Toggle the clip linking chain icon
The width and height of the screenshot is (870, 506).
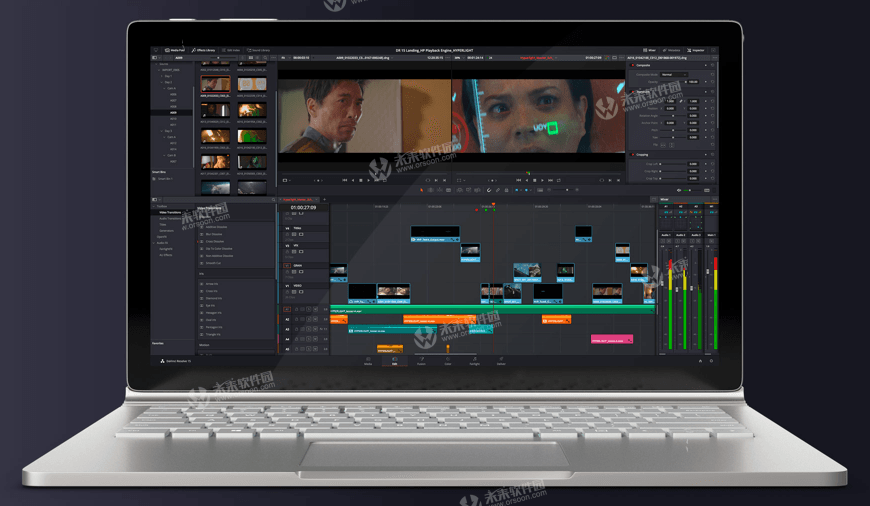[x=498, y=190]
